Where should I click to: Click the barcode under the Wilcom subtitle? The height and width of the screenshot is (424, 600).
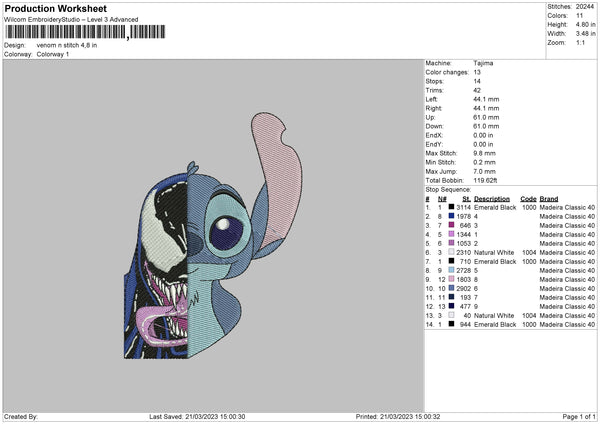[x=85, y=32]
